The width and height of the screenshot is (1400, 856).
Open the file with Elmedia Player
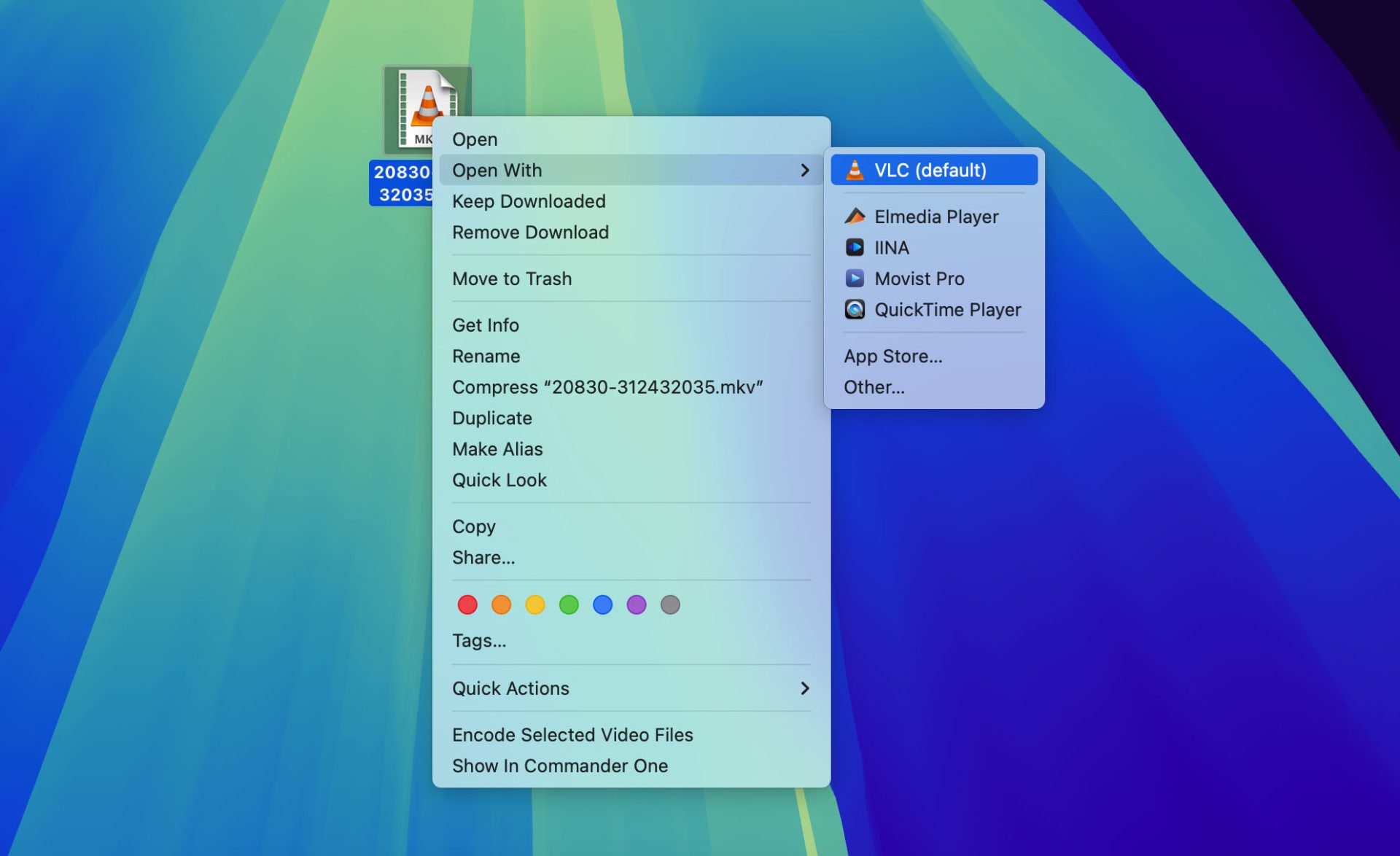click(x=936, y=217)
